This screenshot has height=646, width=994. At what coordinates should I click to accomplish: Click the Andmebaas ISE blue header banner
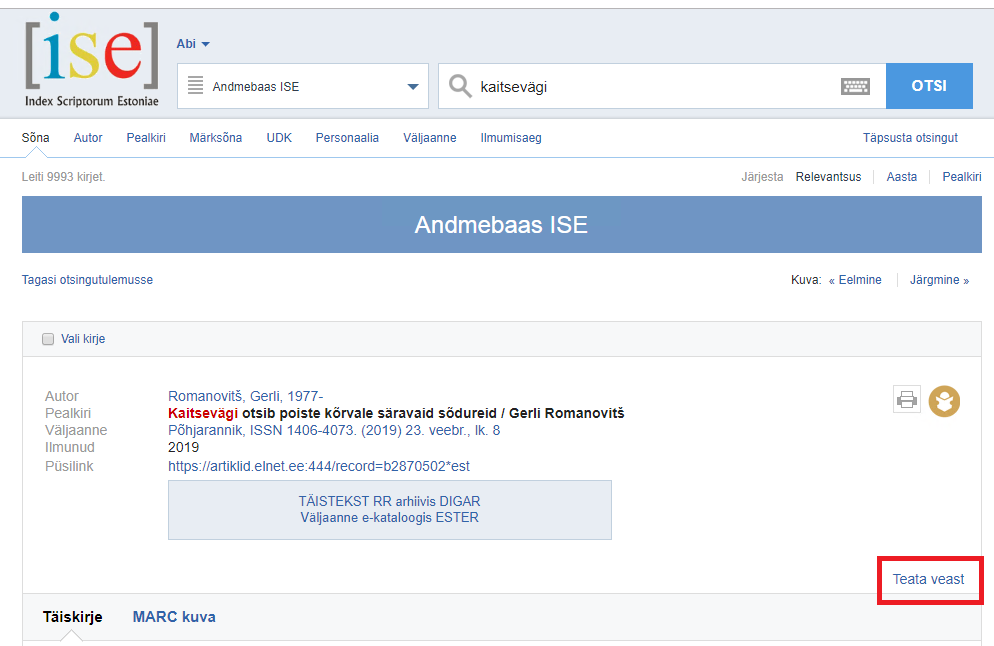pos(501,224)
